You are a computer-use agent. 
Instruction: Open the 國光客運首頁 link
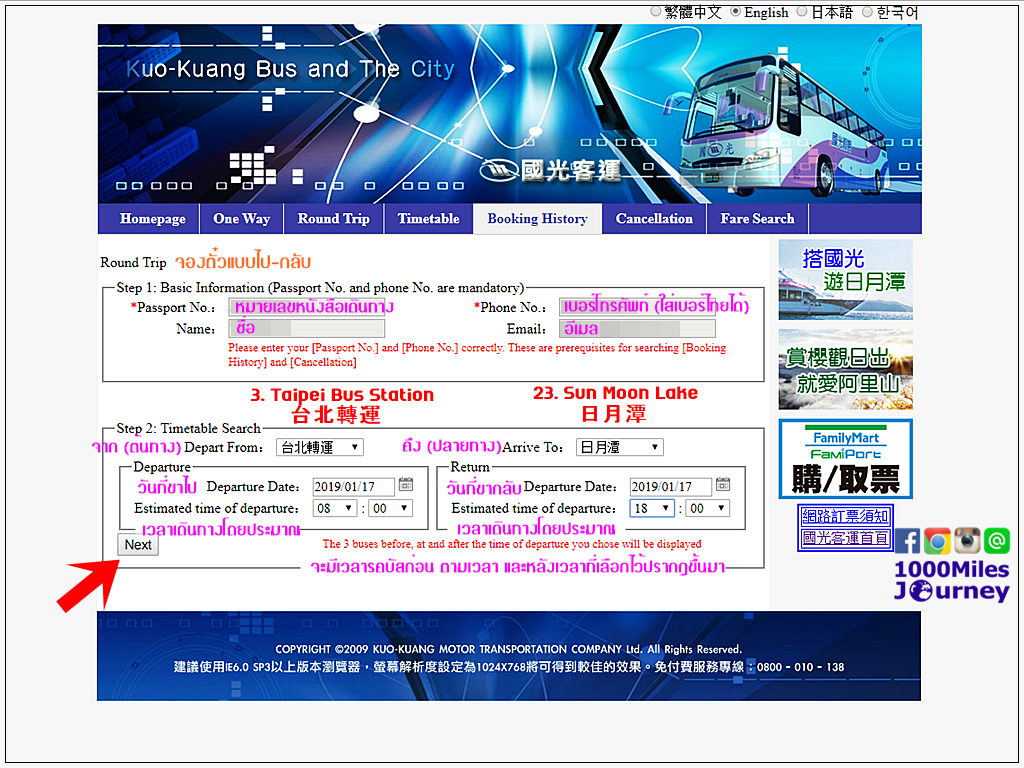coord(845,539)
